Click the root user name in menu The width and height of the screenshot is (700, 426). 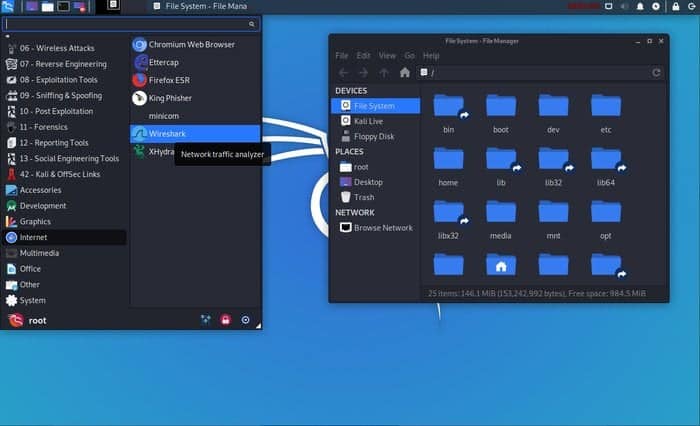tap(38, 321)
